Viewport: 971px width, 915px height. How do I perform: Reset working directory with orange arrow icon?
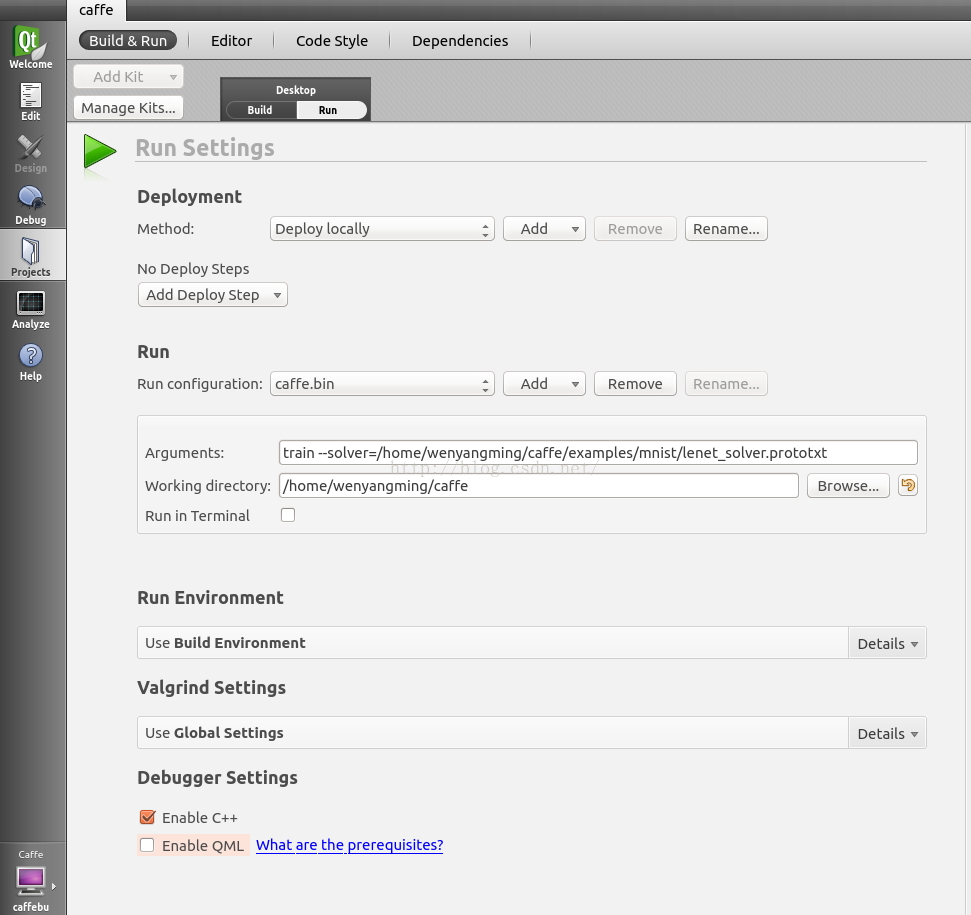coord(908,485)
